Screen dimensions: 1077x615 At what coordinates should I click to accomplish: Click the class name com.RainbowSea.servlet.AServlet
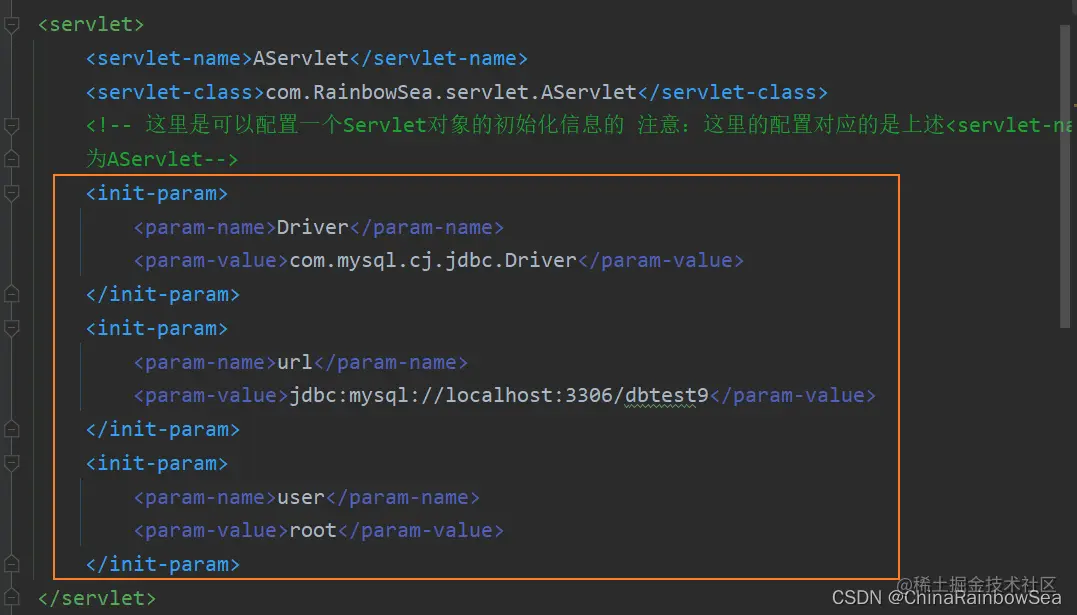(x=451, y=92)
